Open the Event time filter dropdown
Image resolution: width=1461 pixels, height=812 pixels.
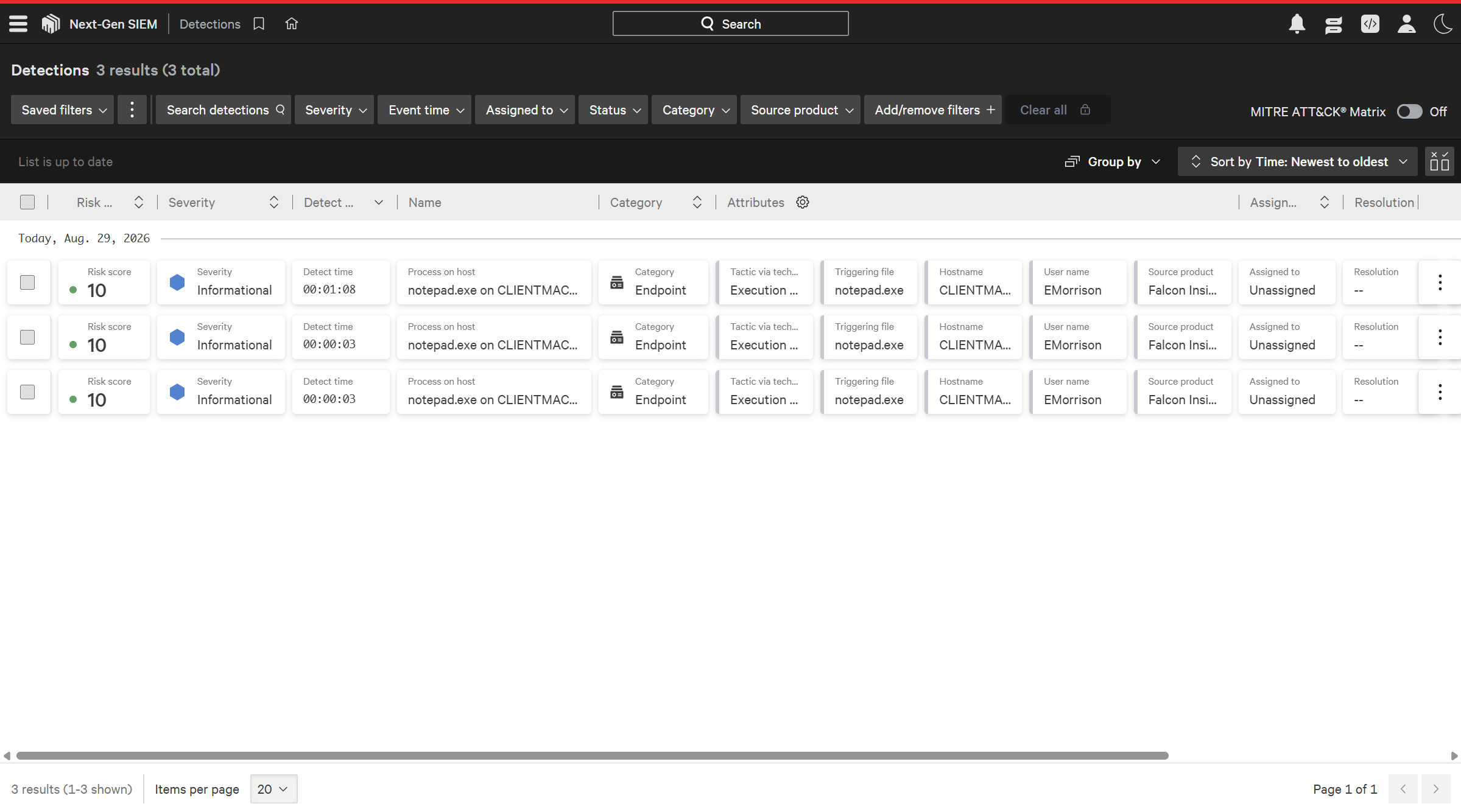point(424,110)
